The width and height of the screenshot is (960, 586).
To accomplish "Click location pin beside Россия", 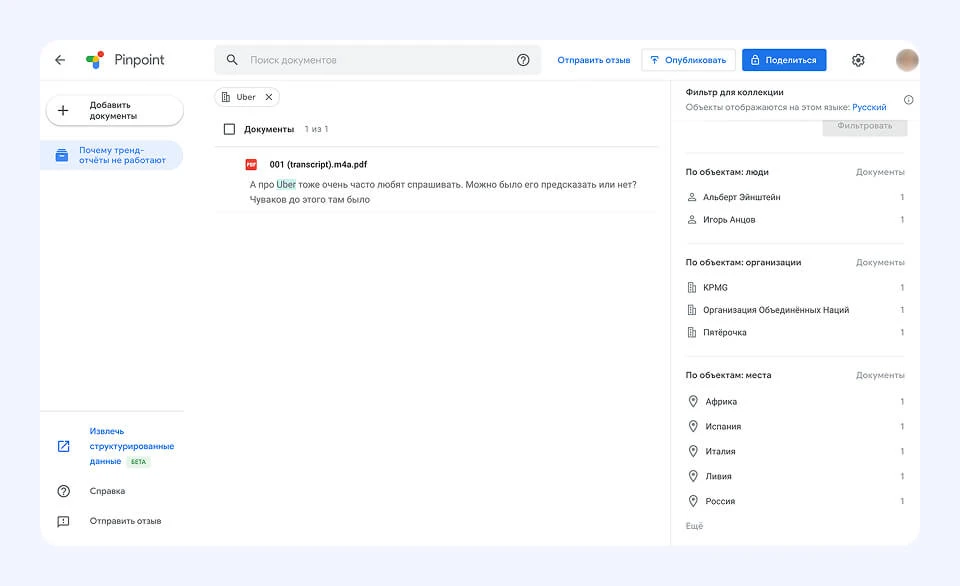I will tap(693, 501).
